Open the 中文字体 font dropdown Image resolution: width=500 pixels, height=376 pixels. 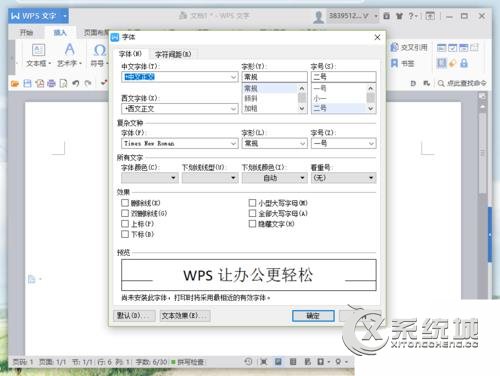coord(234,77)
